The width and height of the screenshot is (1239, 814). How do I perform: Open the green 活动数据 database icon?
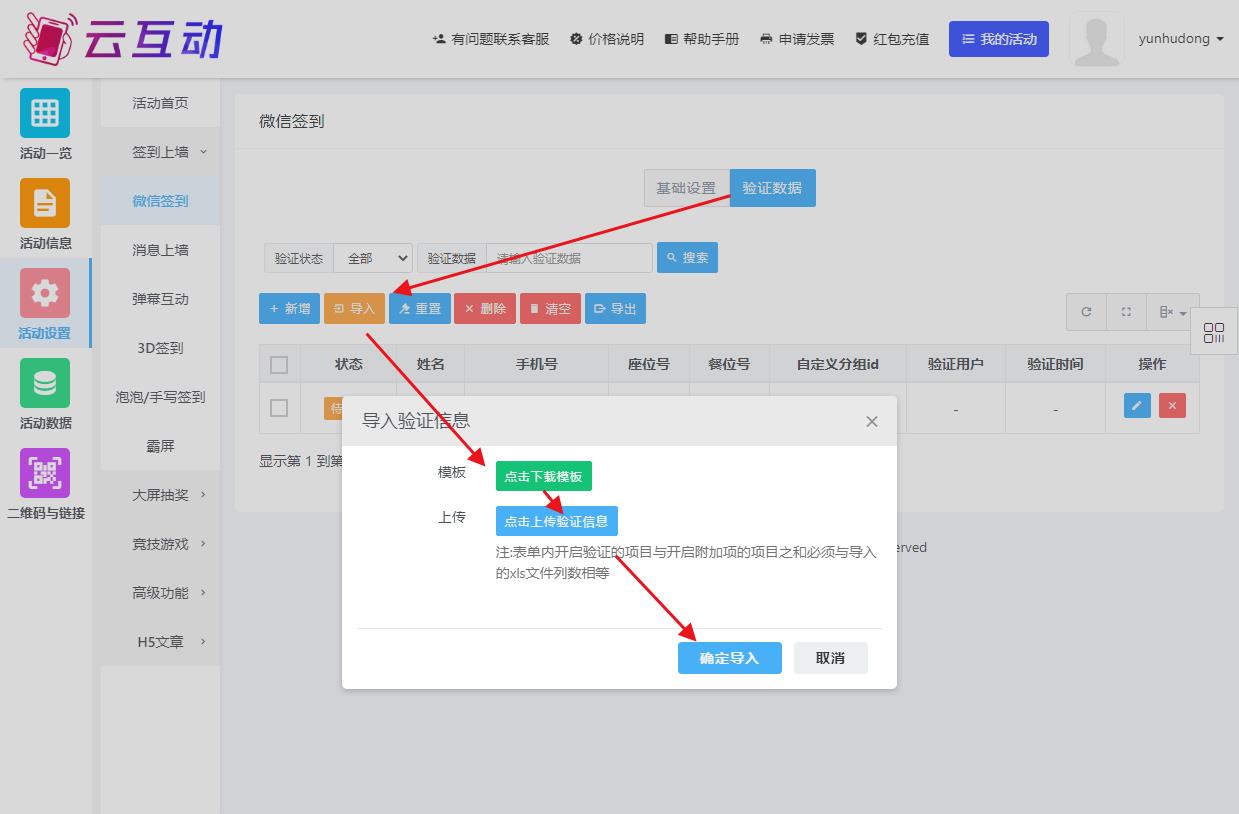tap(45, 383)
